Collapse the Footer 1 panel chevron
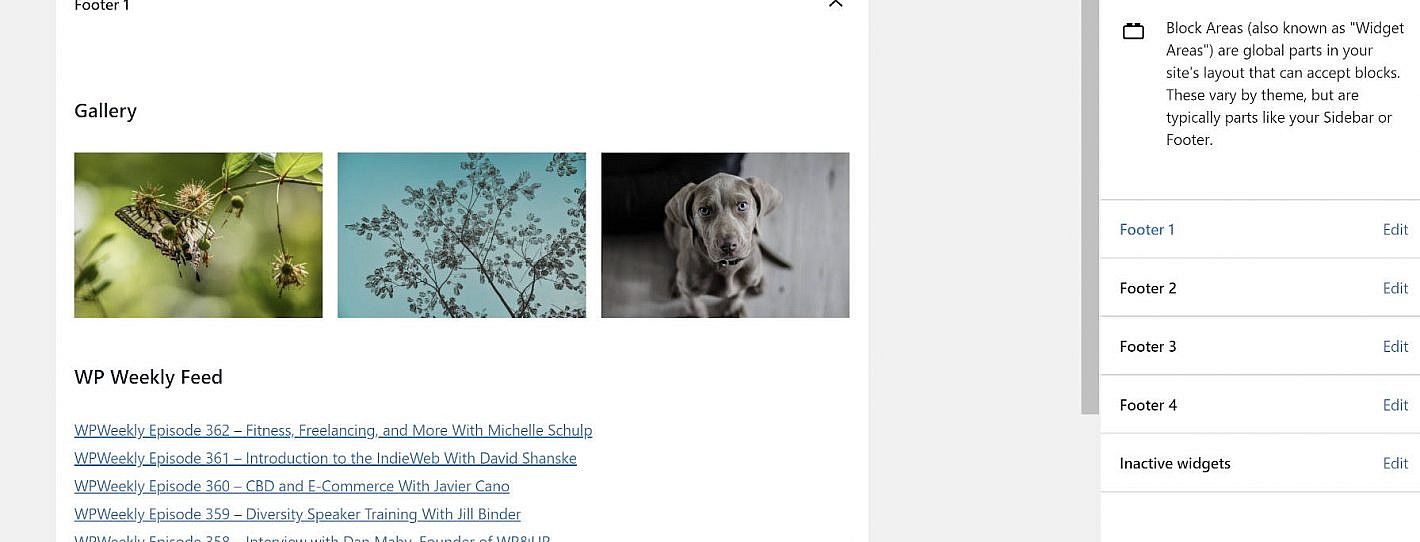 pyautogui.click(x=836, y=4)
